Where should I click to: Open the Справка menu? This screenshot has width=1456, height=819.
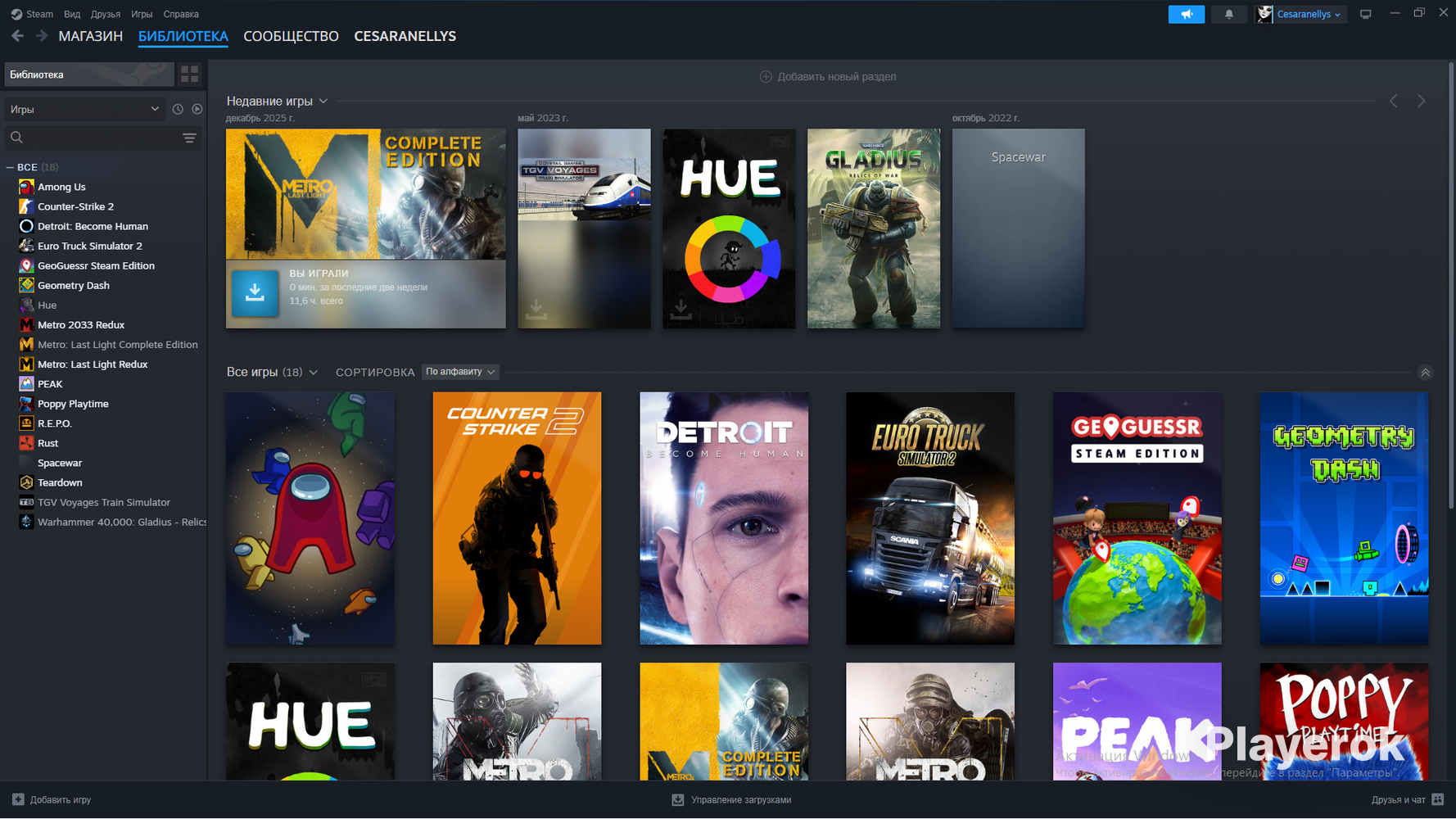coord(181,14)
